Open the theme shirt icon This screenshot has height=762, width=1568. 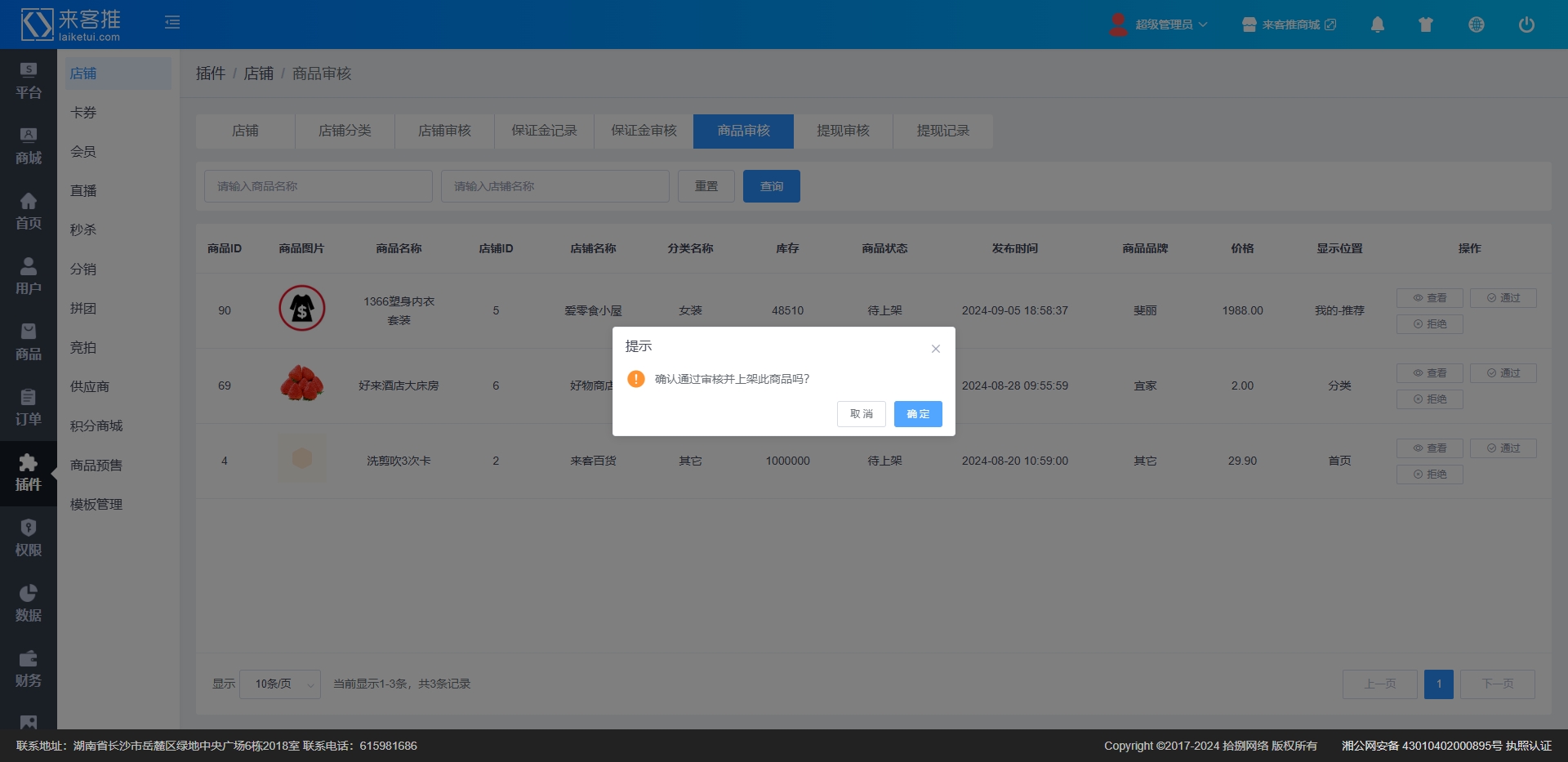(x=1426, y=25)
